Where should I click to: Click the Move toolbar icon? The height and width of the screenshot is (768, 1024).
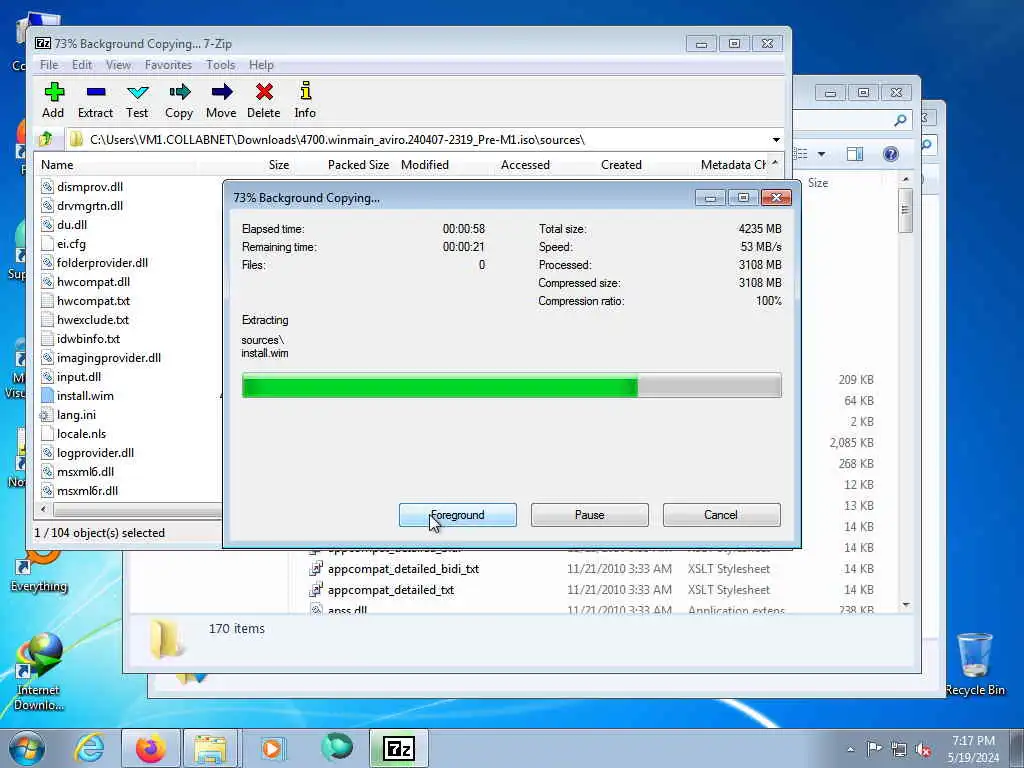coord(221,100)
